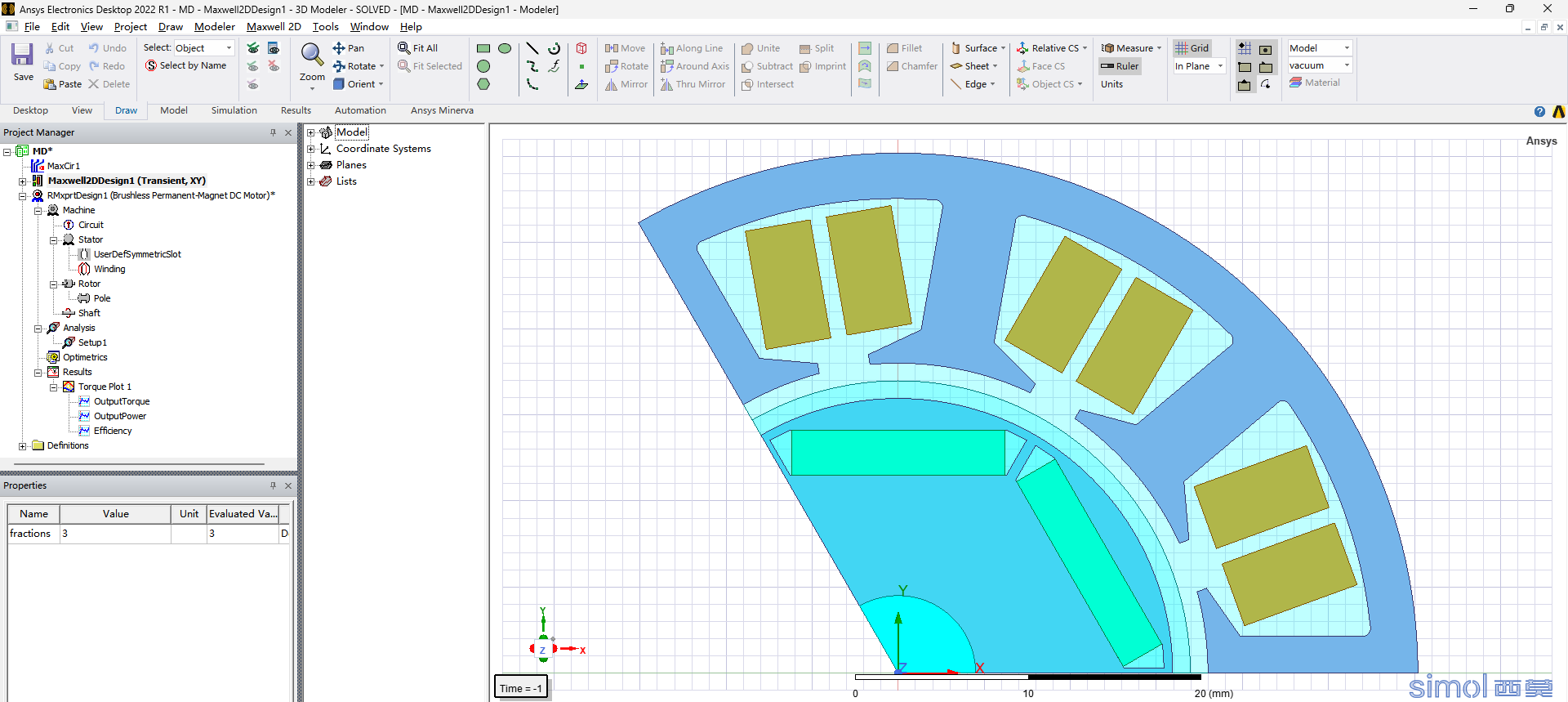Viewport: 1568px width, 702px height.
Task: Toggle the Ruler display
Action: tap(1119, 66)
